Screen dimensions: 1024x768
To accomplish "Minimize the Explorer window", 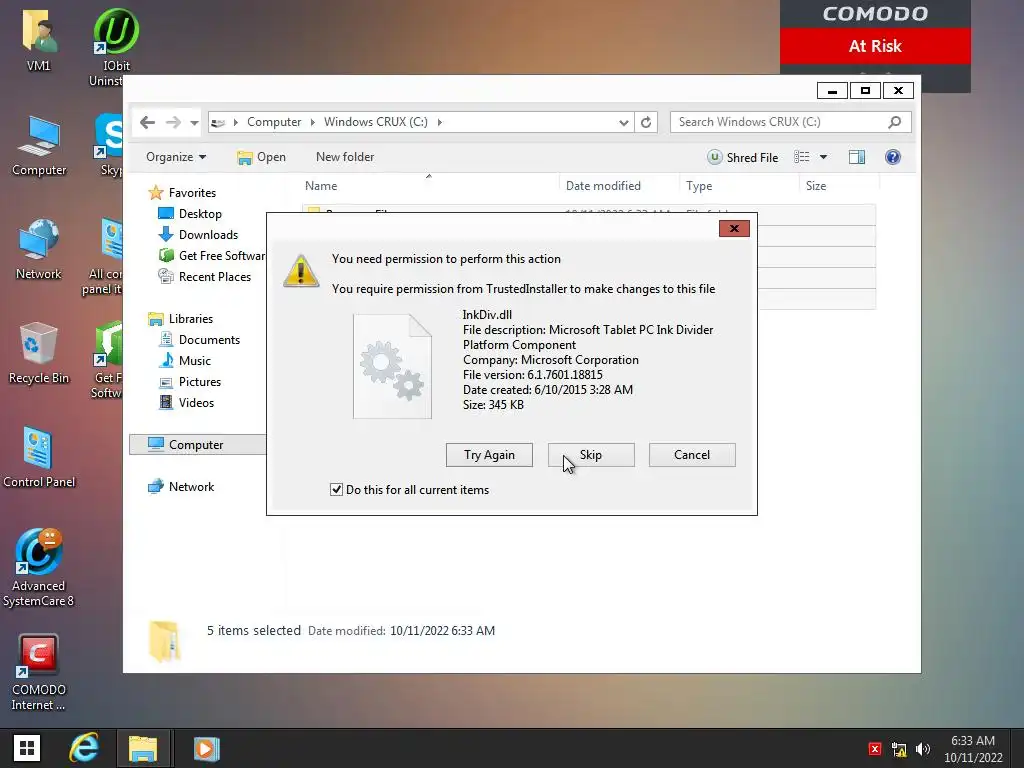I will point(832,91).
